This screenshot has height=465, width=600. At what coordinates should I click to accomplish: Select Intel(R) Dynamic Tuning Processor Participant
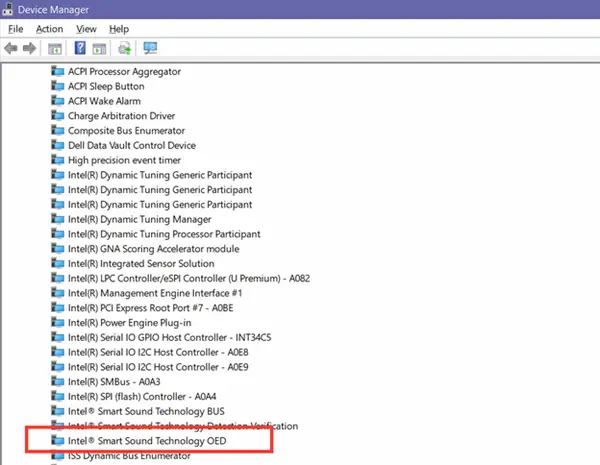[164, 234]
